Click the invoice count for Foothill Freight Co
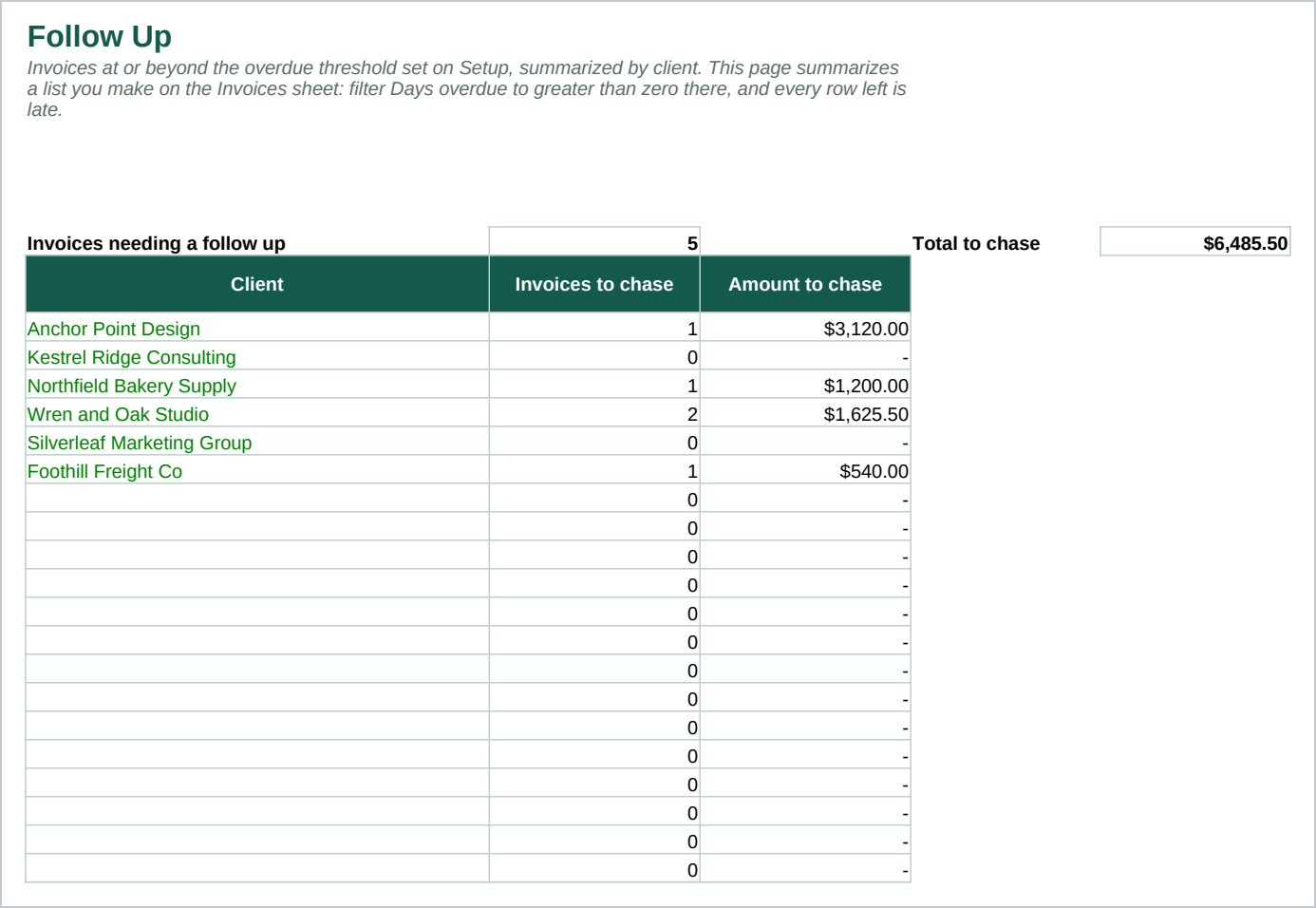 (x=594, y=470)
